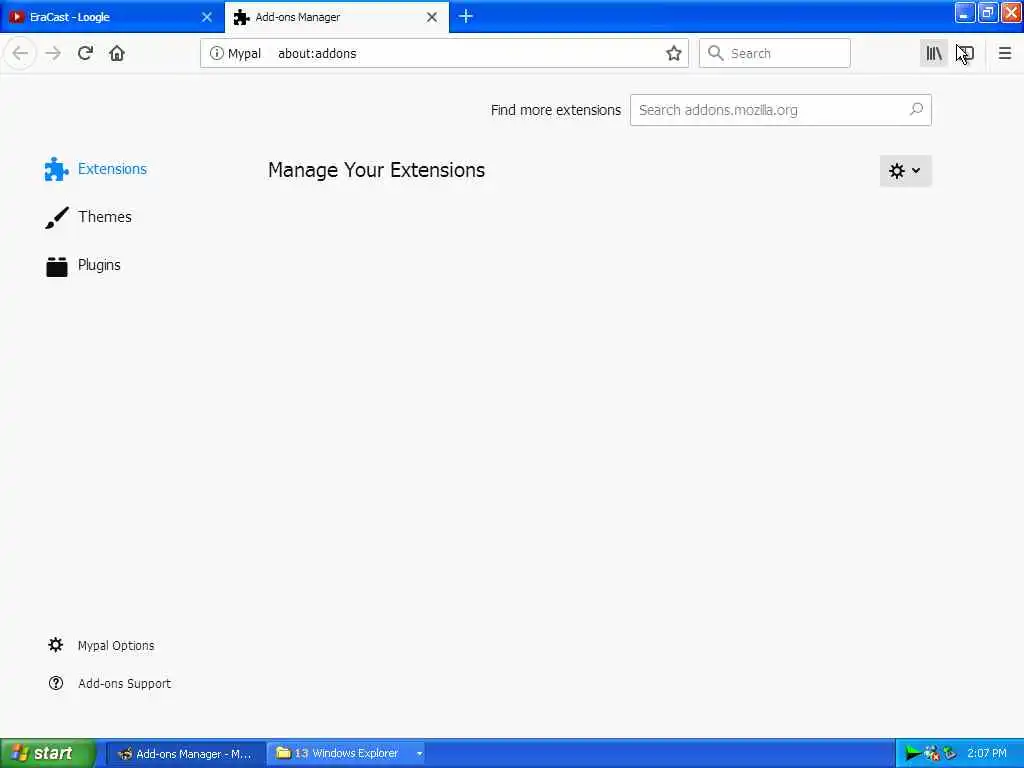Open the Library toolbar button
The image size is (1024, 768).
click(x=934, y=54)
